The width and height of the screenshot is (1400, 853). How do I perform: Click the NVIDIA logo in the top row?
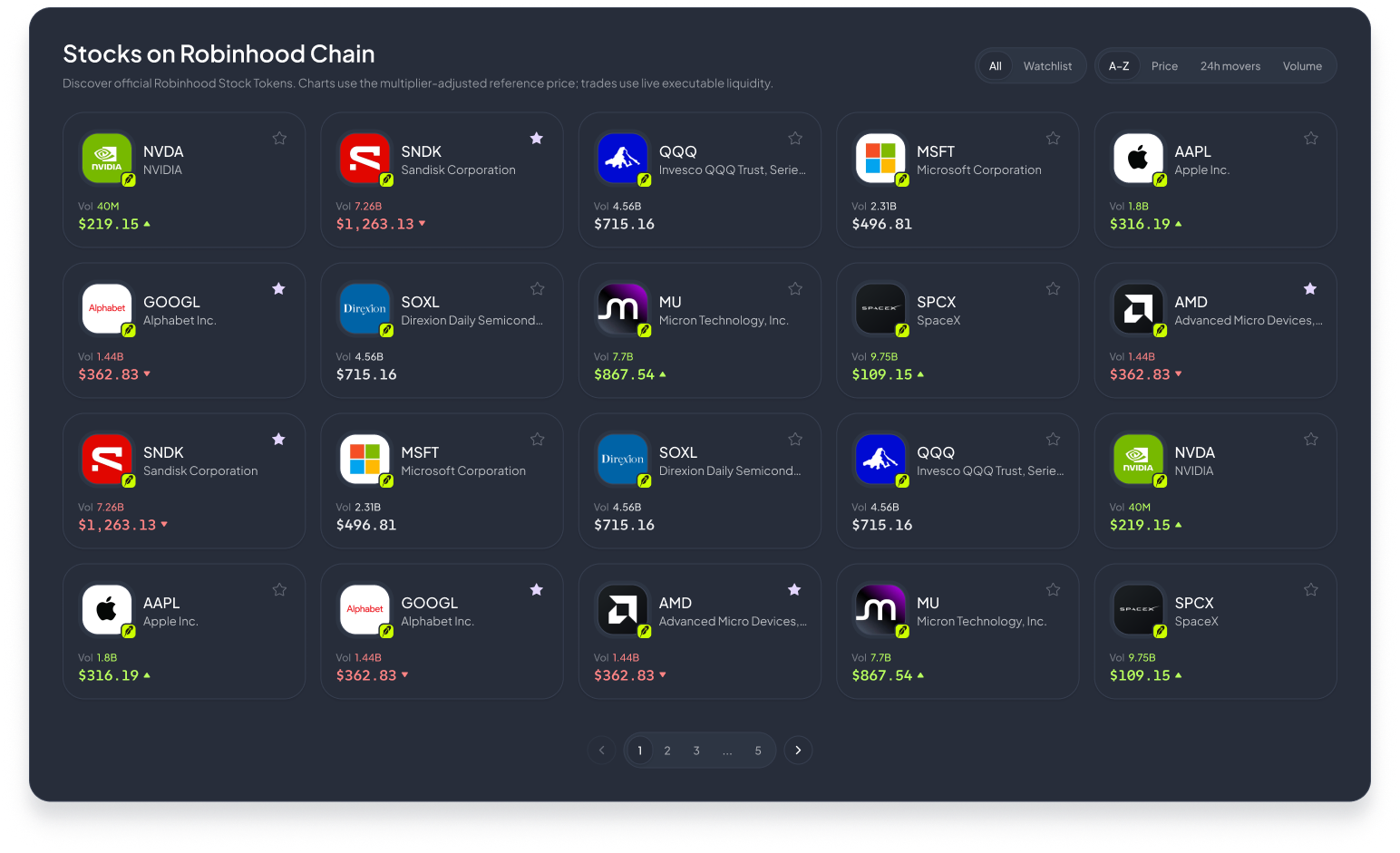(x=107, y=159)
